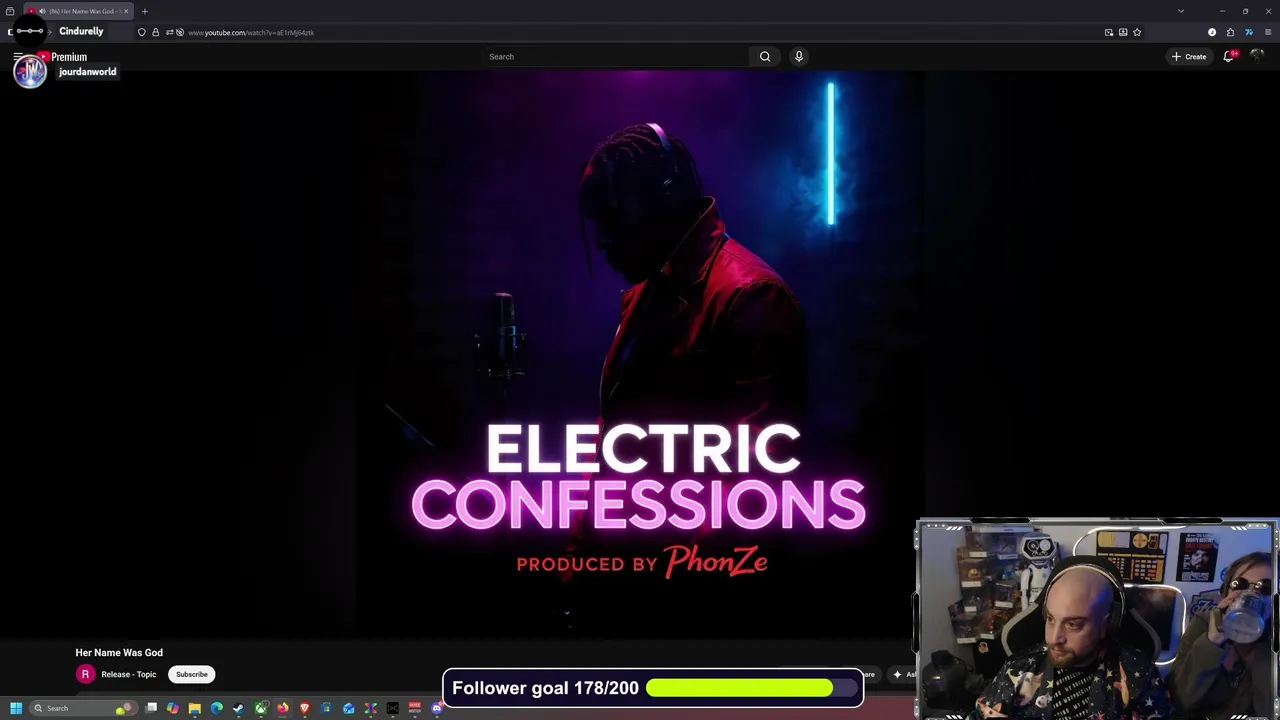Launch Brave browser from taskbar
The image size is (1280, 720).
[x=305, y=708]
